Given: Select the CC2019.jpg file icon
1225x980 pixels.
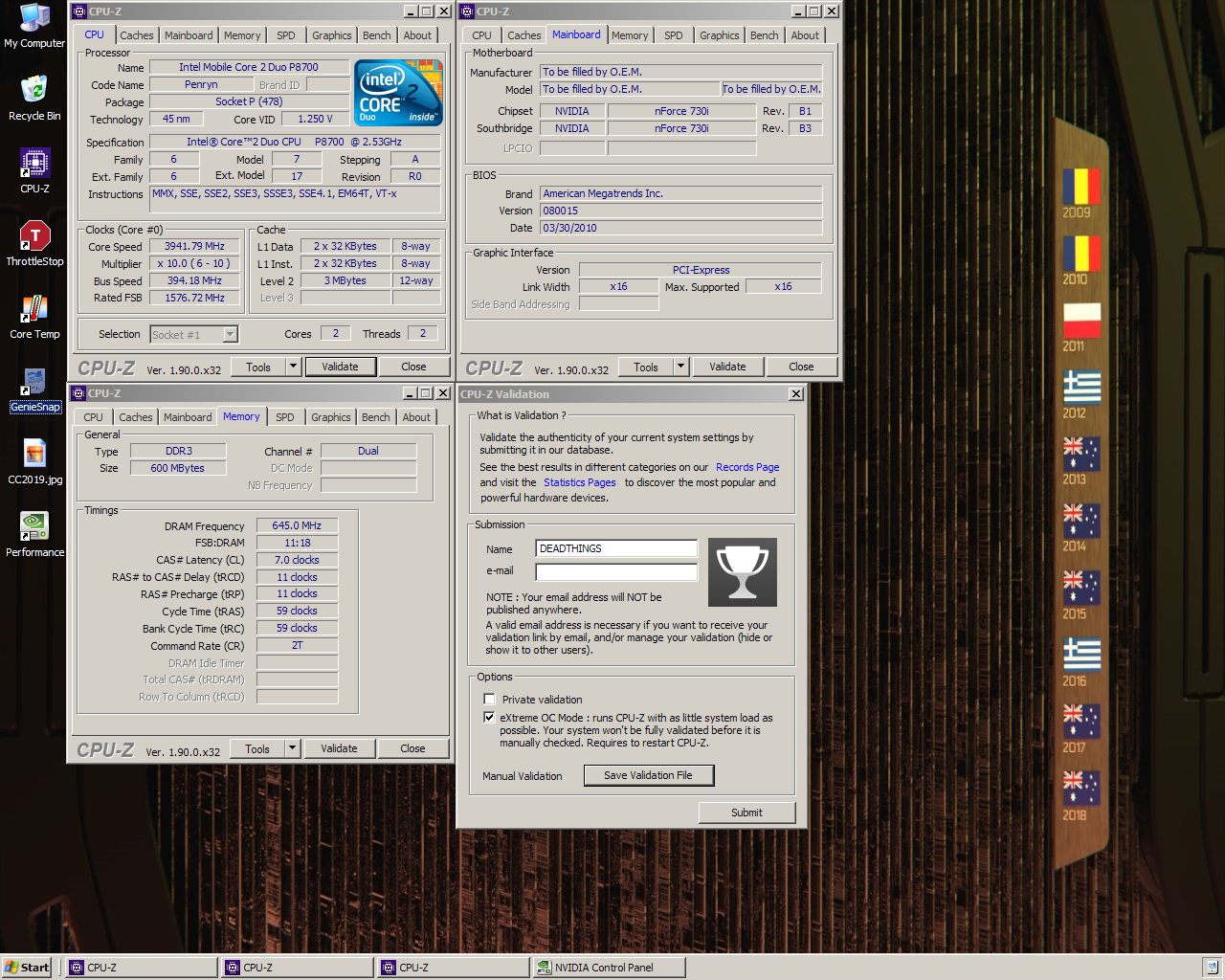Looking at the screenshot, I should coord(34,463).
